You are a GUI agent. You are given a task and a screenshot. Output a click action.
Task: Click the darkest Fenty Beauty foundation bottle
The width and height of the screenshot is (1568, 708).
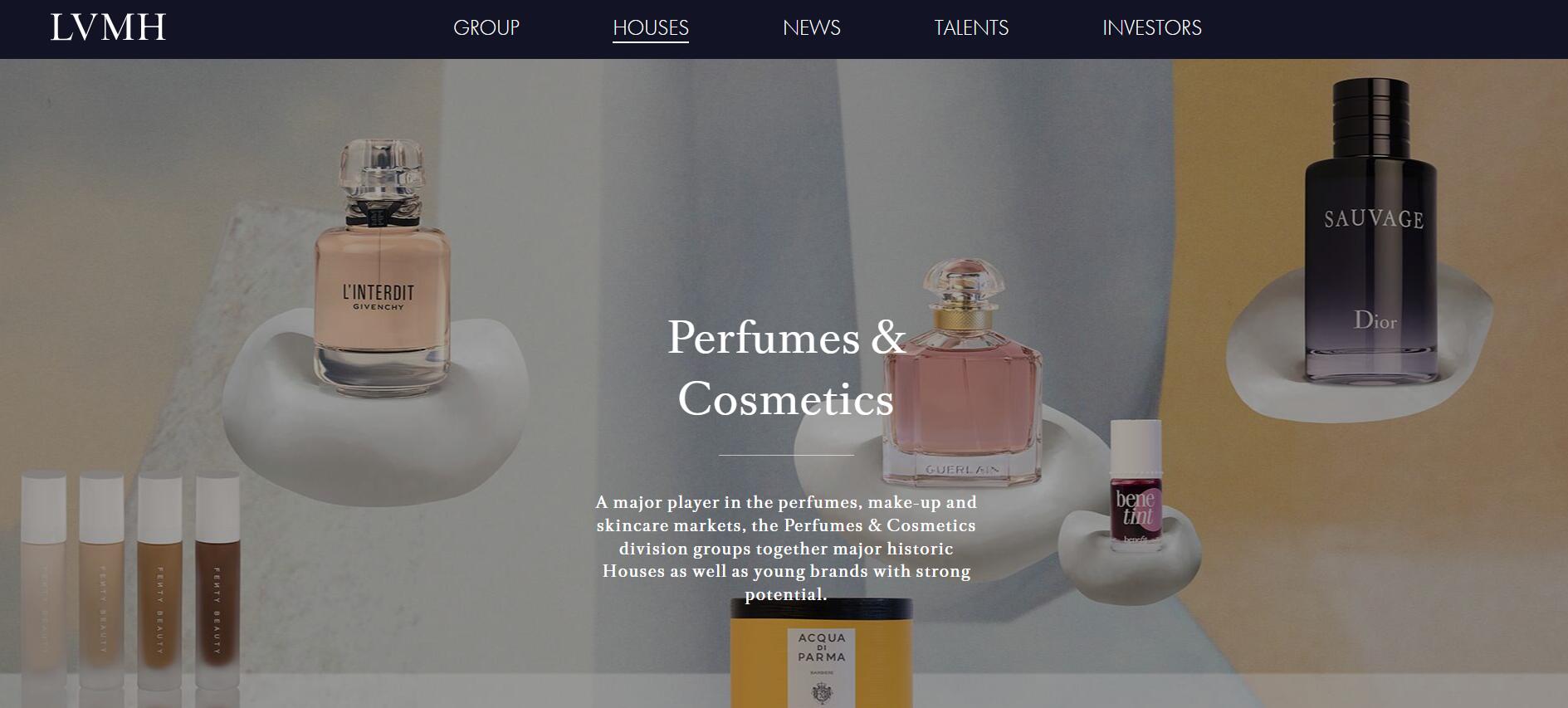coord(217,581)
